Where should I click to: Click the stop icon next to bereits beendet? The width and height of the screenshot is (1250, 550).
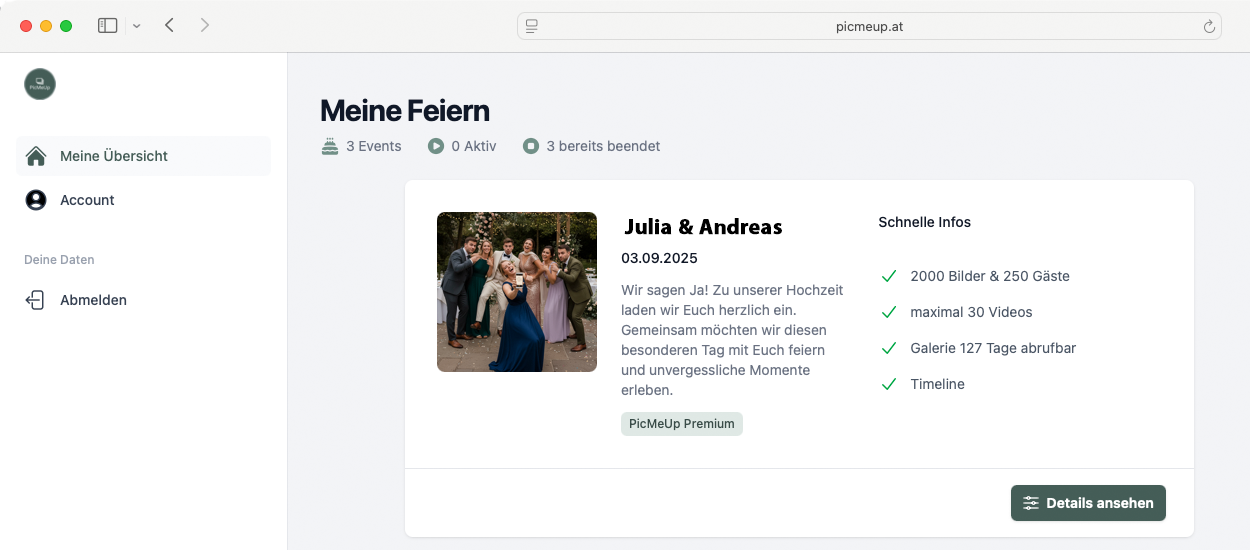(531, 146)
